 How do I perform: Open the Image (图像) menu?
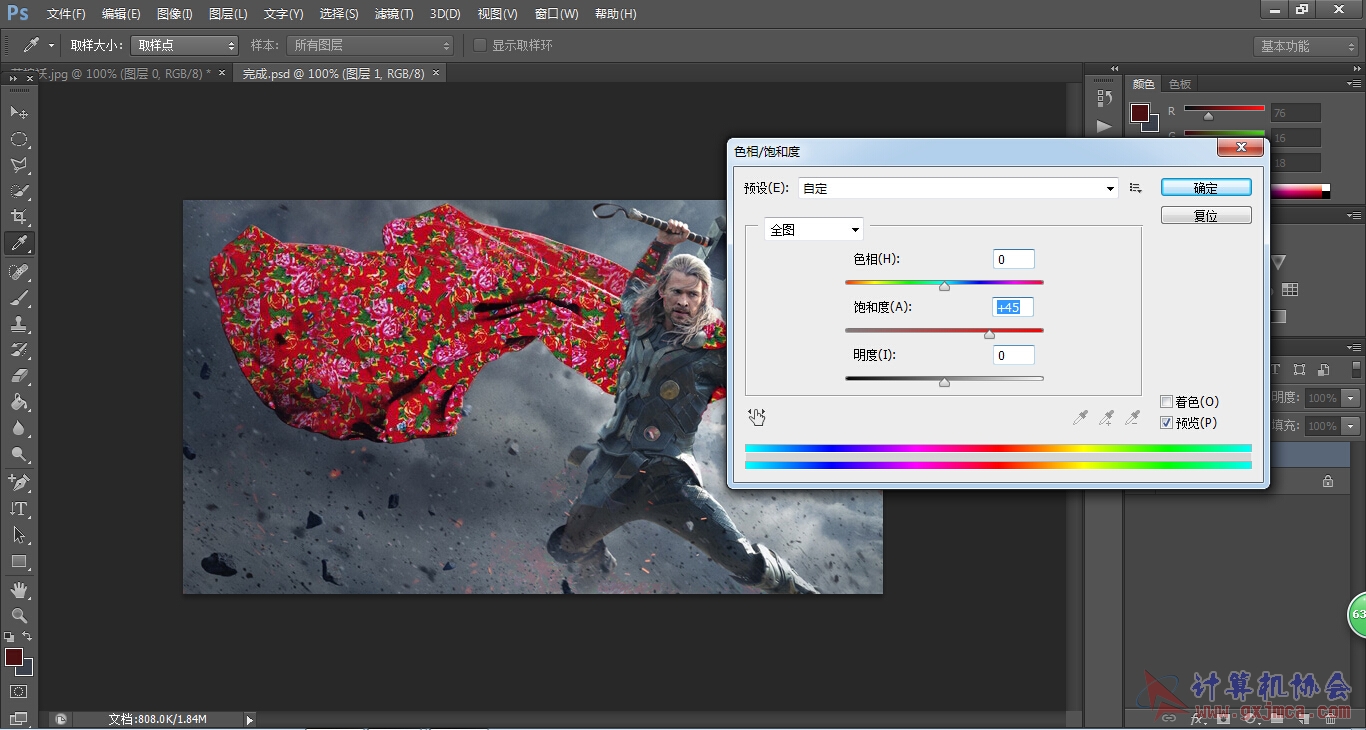pos(175,14)
